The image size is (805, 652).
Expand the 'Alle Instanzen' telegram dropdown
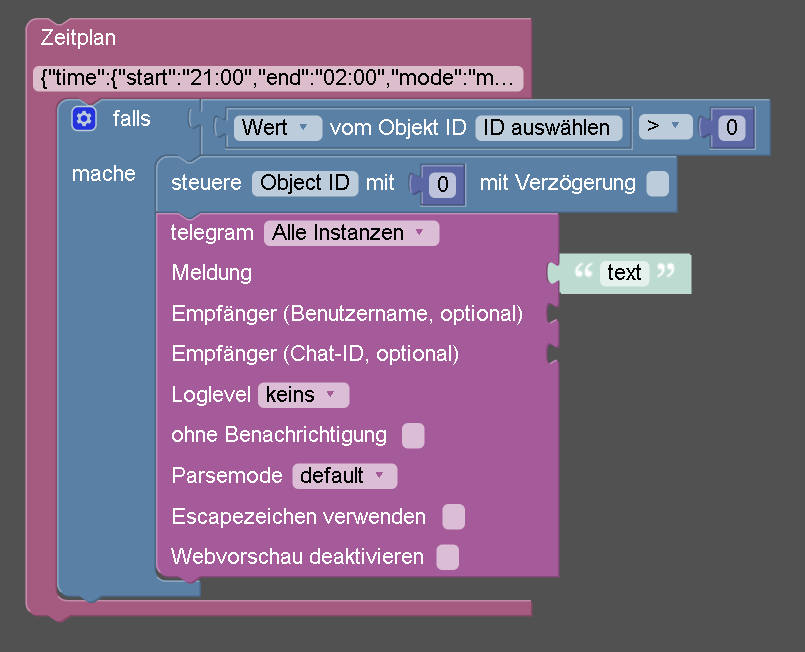[351, 233]
